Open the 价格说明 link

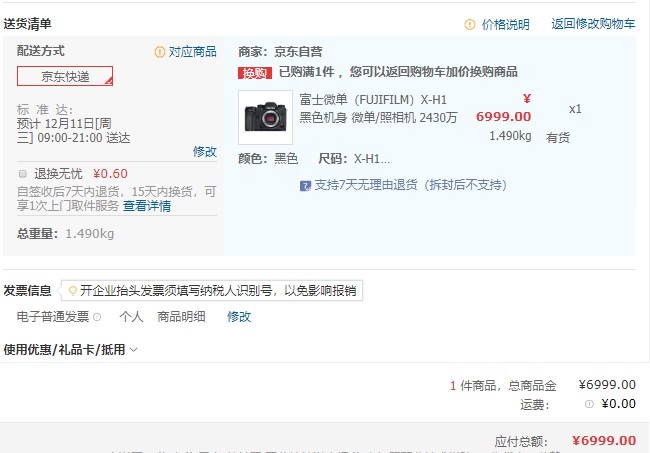[505, 24]
